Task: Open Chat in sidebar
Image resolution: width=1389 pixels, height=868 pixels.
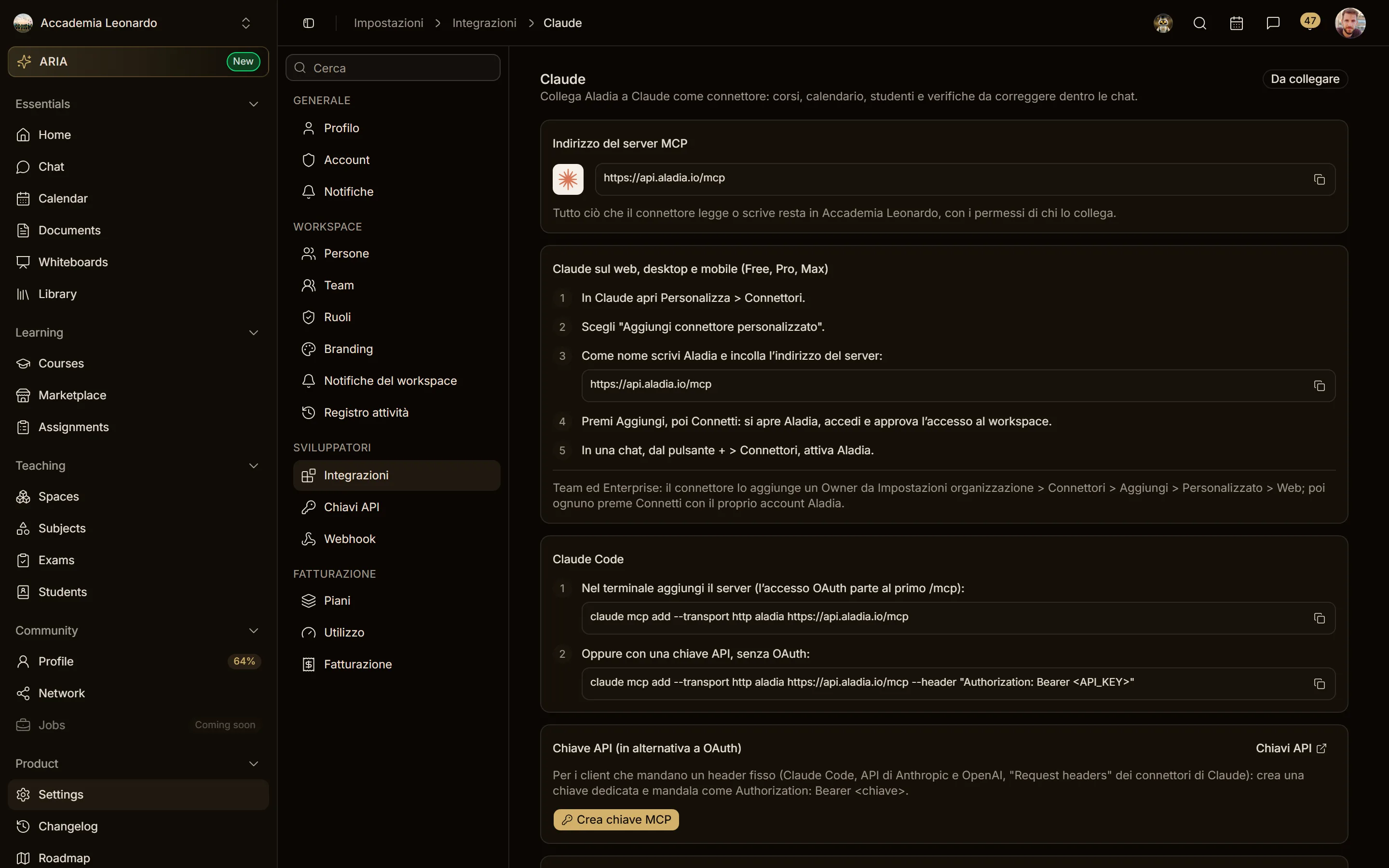Action: pos(138,166)
